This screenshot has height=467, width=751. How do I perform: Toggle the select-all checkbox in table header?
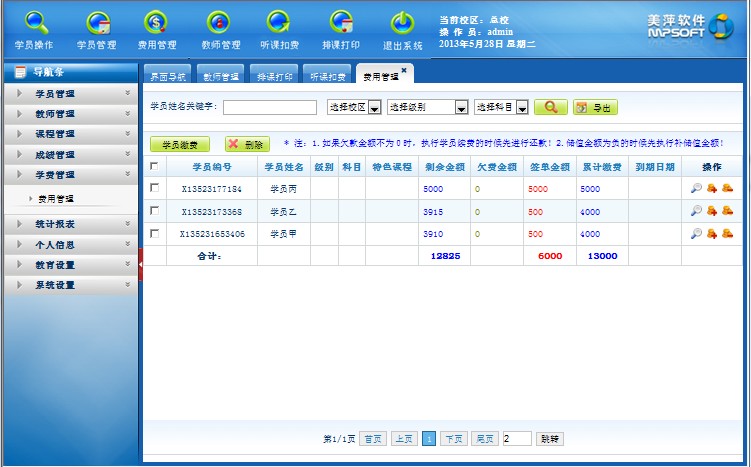[154, 166]
